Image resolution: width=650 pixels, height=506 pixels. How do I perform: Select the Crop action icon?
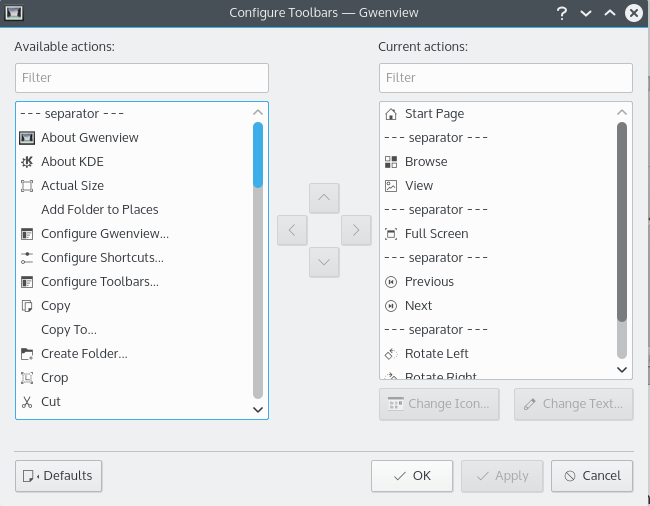[27, 378]
